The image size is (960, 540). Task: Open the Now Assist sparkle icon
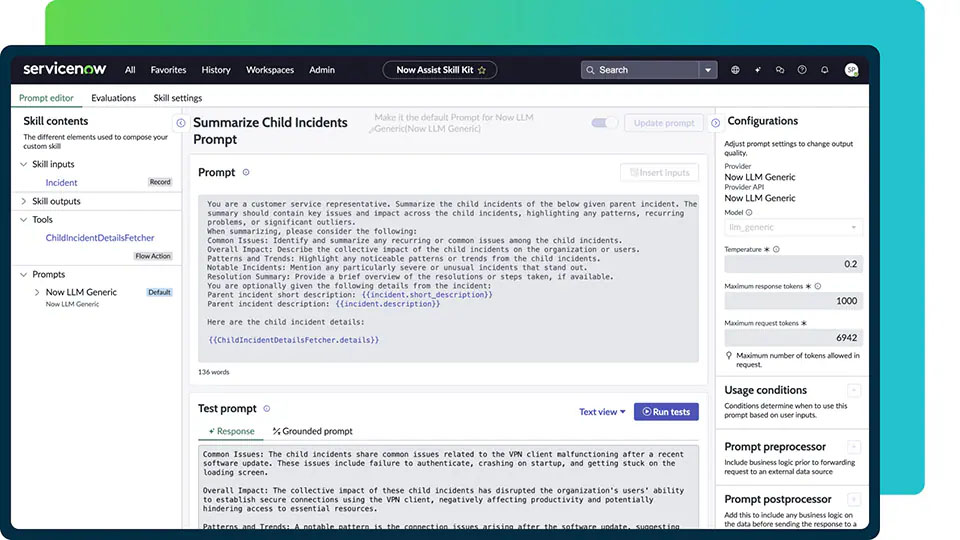757,70
